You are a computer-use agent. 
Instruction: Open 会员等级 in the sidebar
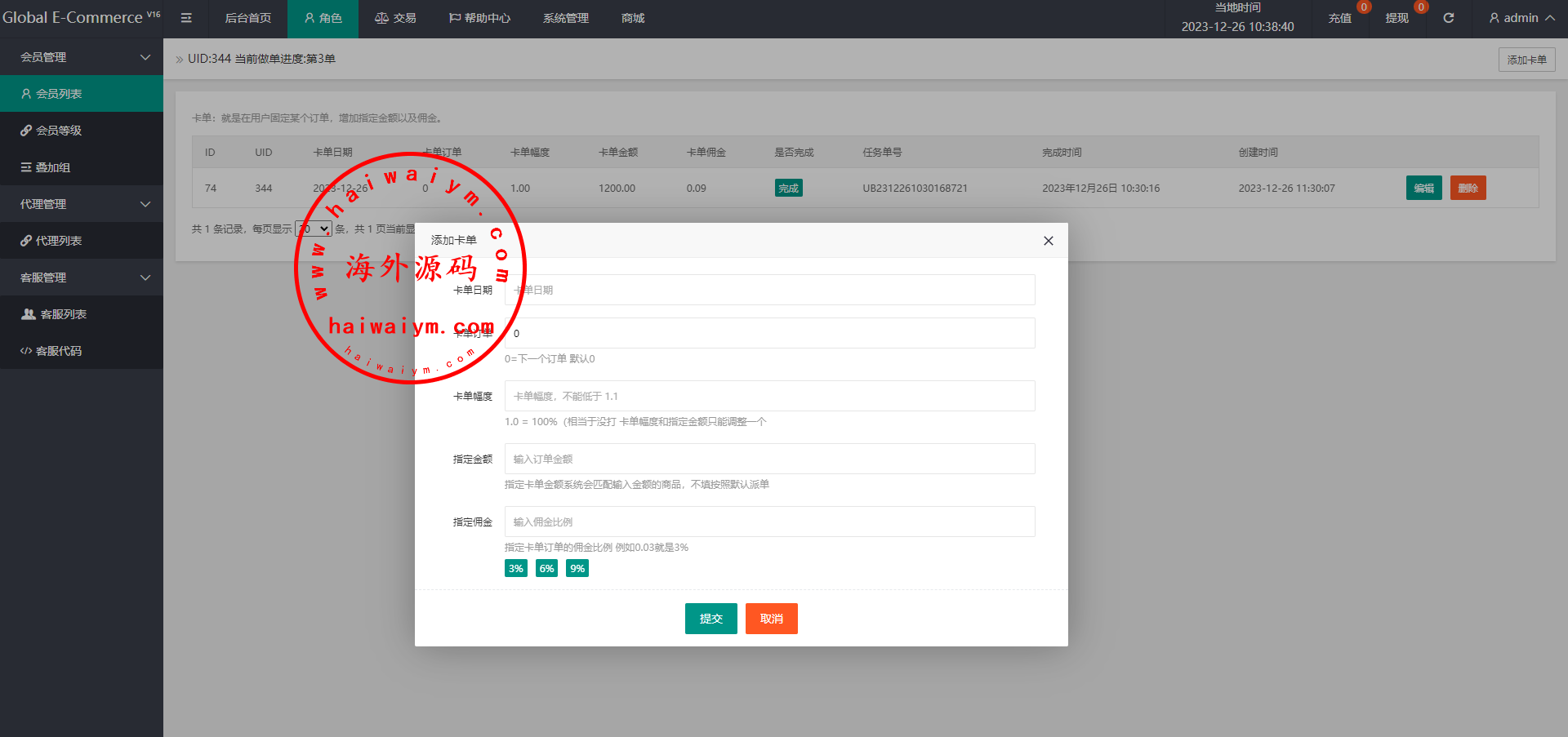(59, 131)
